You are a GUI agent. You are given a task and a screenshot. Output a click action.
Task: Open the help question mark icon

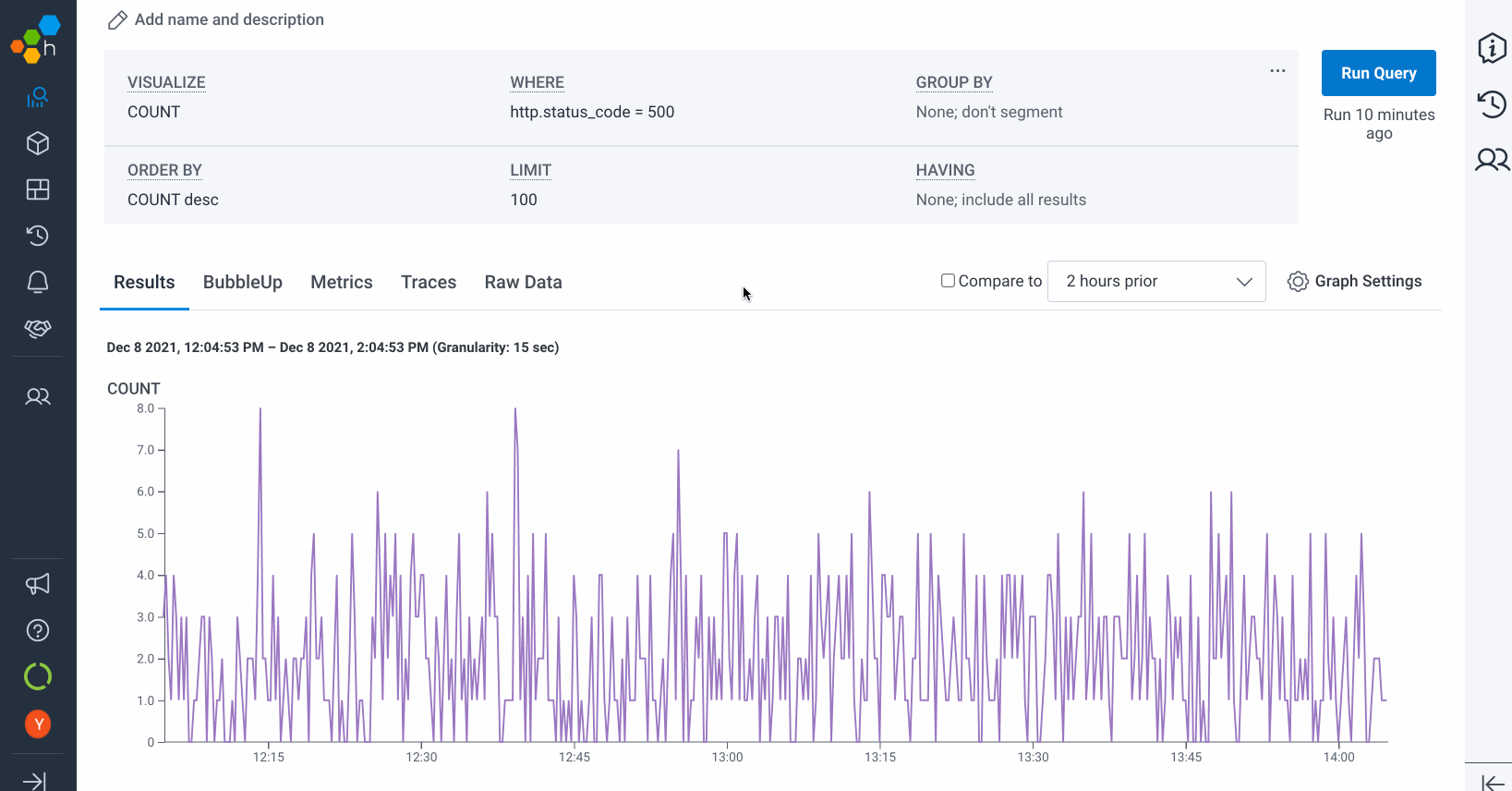[38, 630]
